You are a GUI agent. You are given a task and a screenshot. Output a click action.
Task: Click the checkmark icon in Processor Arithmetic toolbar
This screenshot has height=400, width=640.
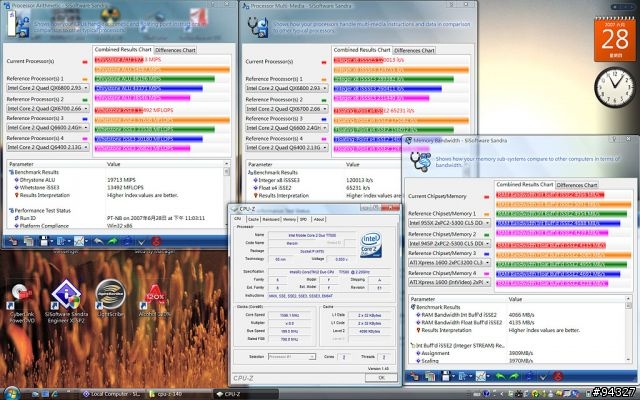(x=141, y=242)
